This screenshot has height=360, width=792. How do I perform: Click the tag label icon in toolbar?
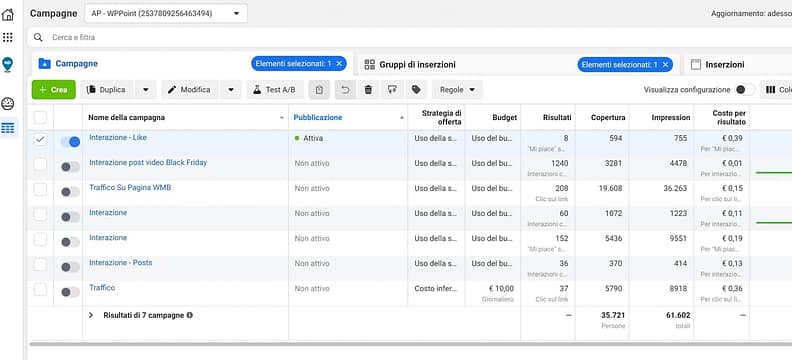pyautogui.click(x=416, y=89)
